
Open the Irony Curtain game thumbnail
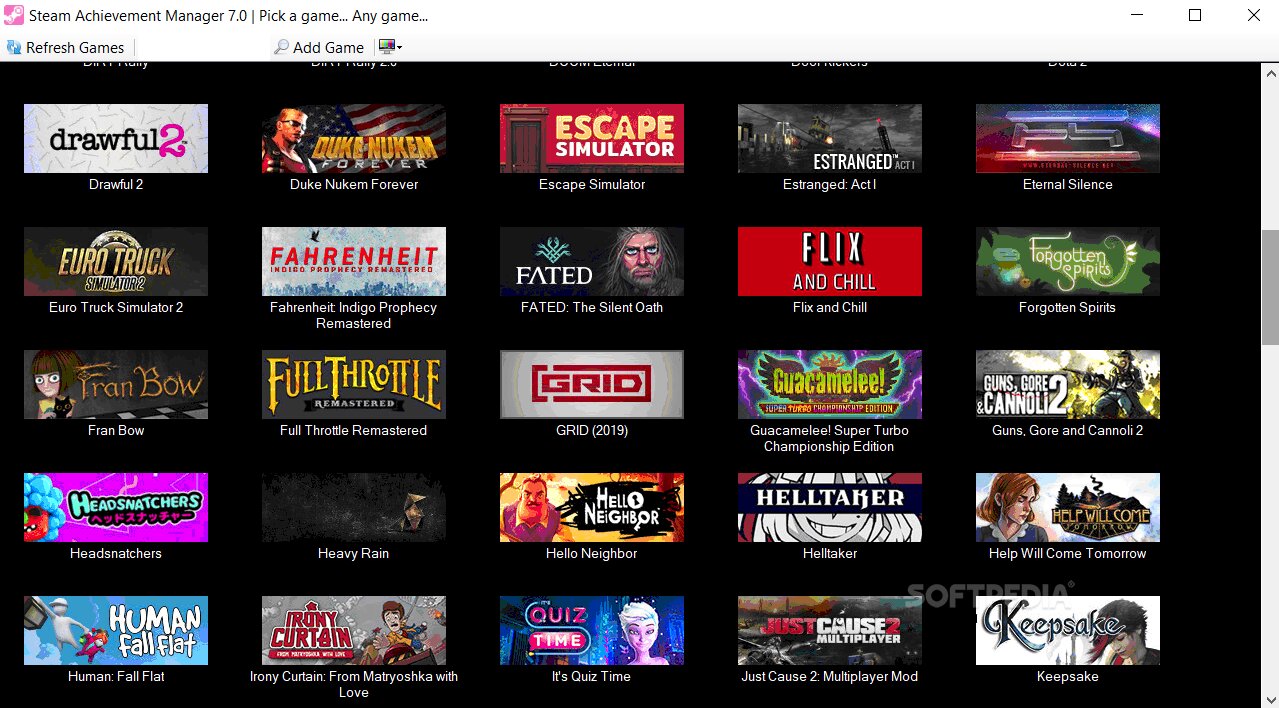click(354, 630)
